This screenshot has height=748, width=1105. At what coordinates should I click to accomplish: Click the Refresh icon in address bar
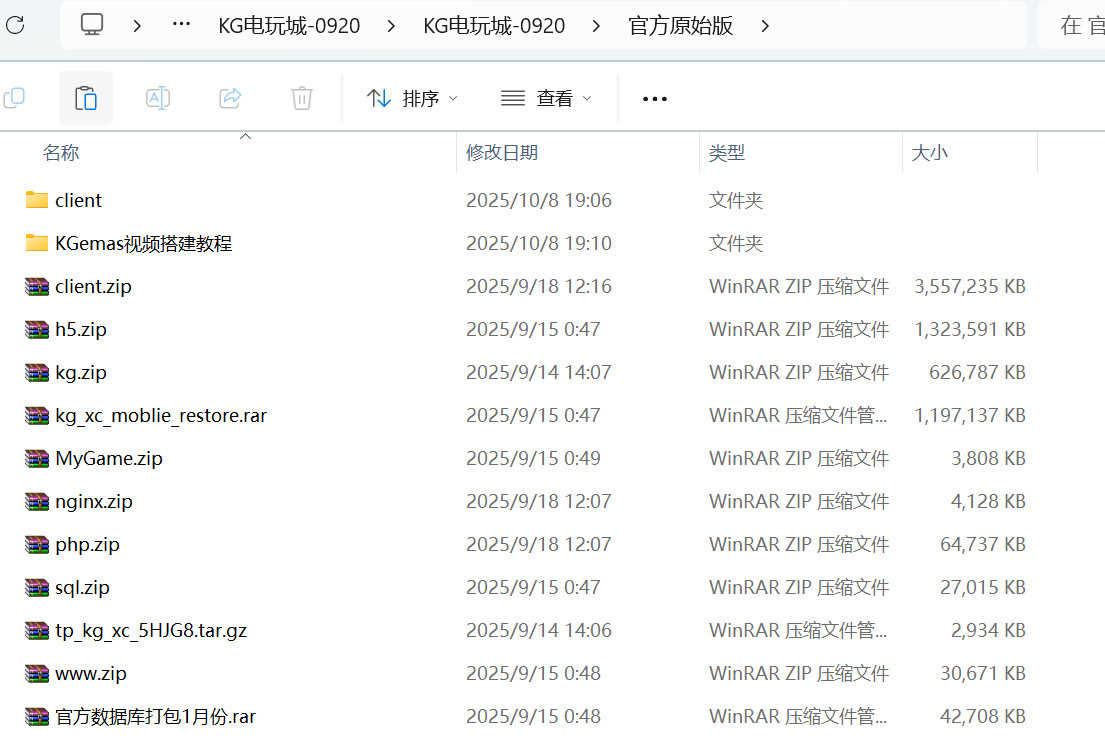pyautogui.click(x=15, y=25)
